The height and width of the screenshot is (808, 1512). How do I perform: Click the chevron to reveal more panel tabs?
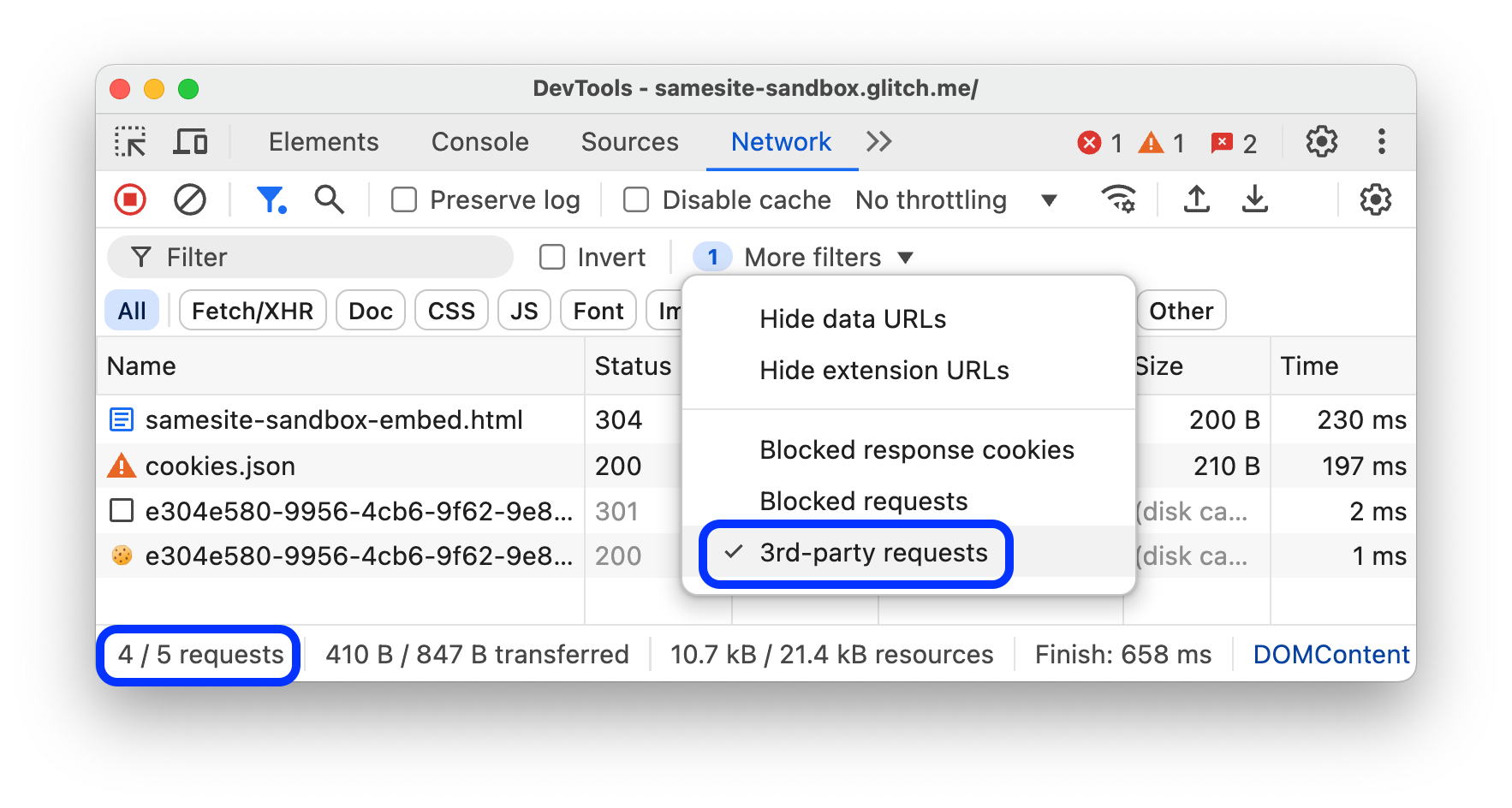[878, 142]
